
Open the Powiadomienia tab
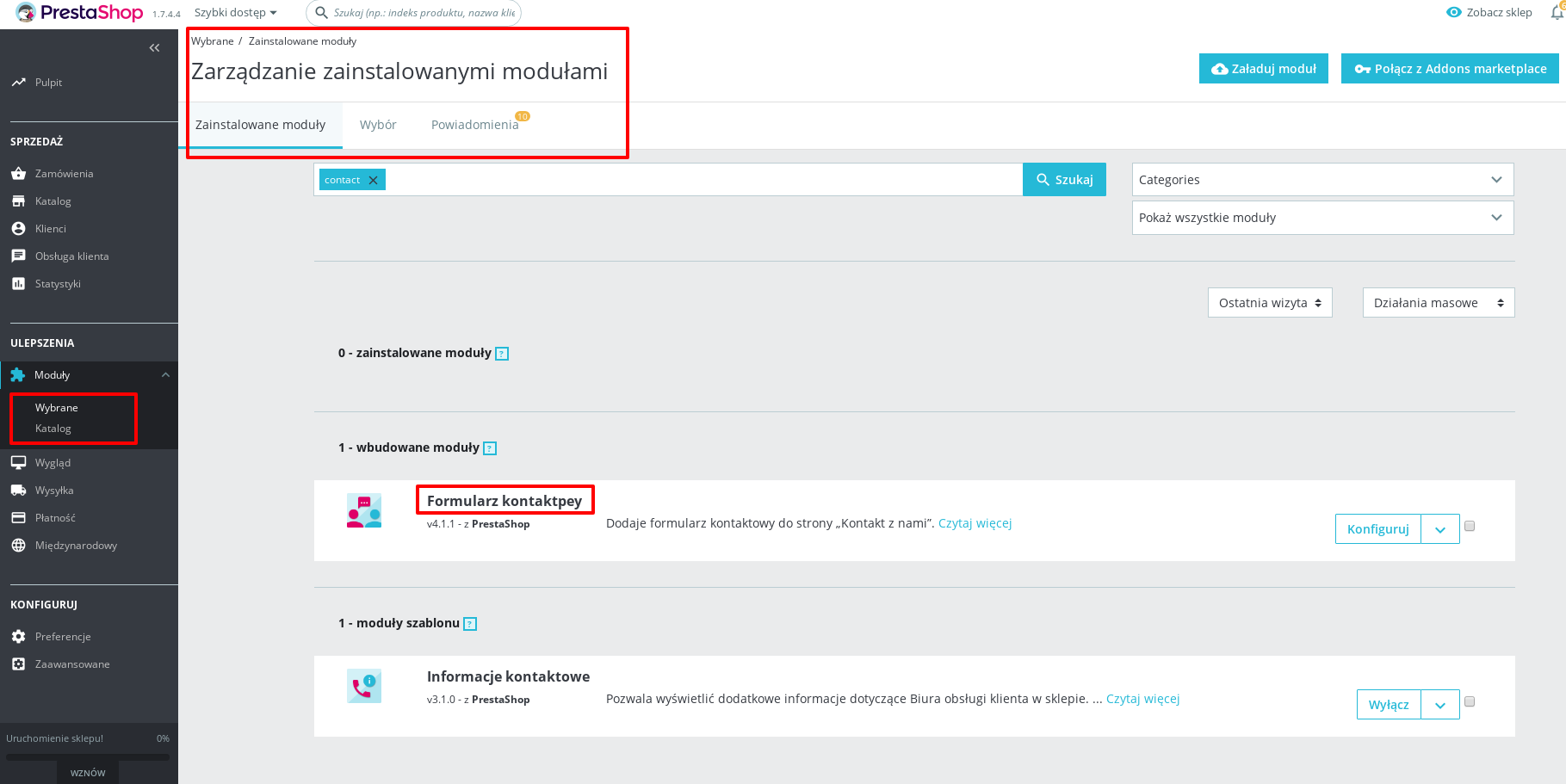click(474, 124)
